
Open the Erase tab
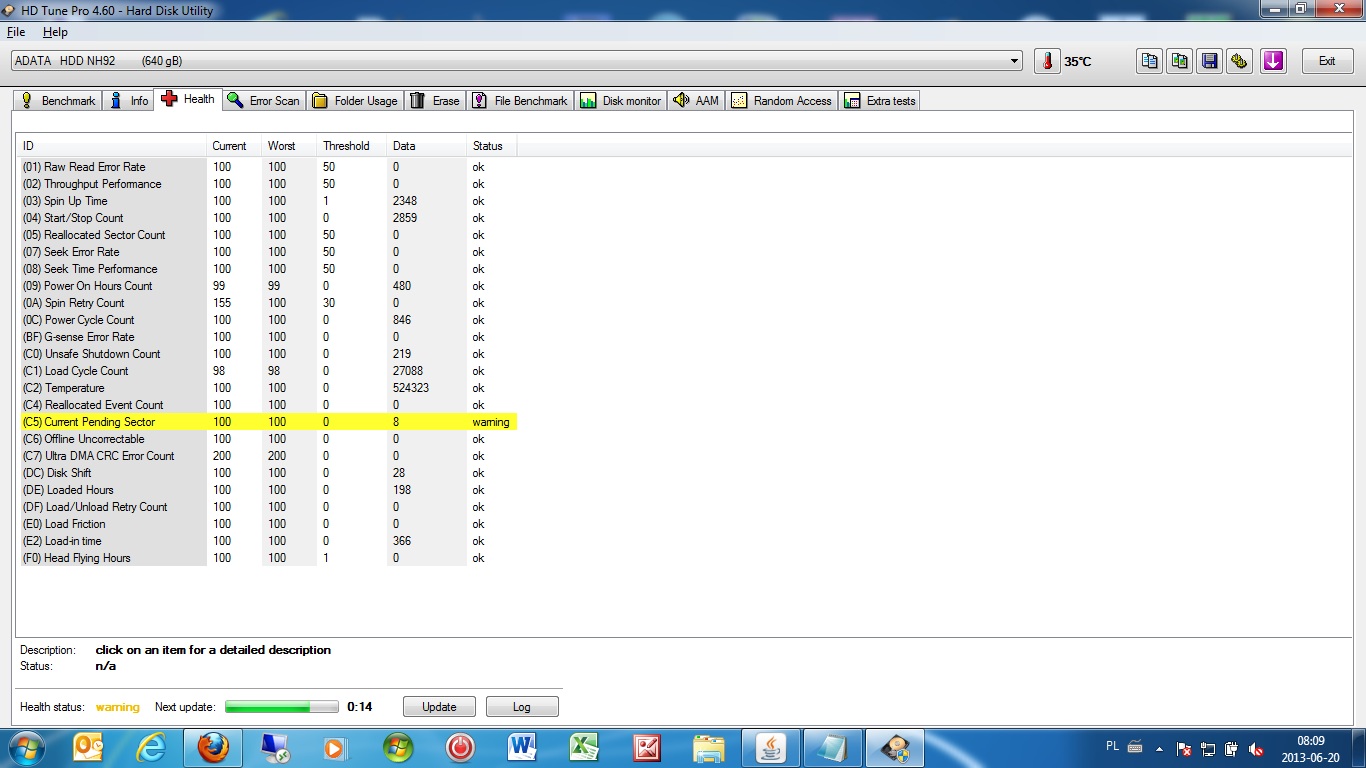pos(435,101)
